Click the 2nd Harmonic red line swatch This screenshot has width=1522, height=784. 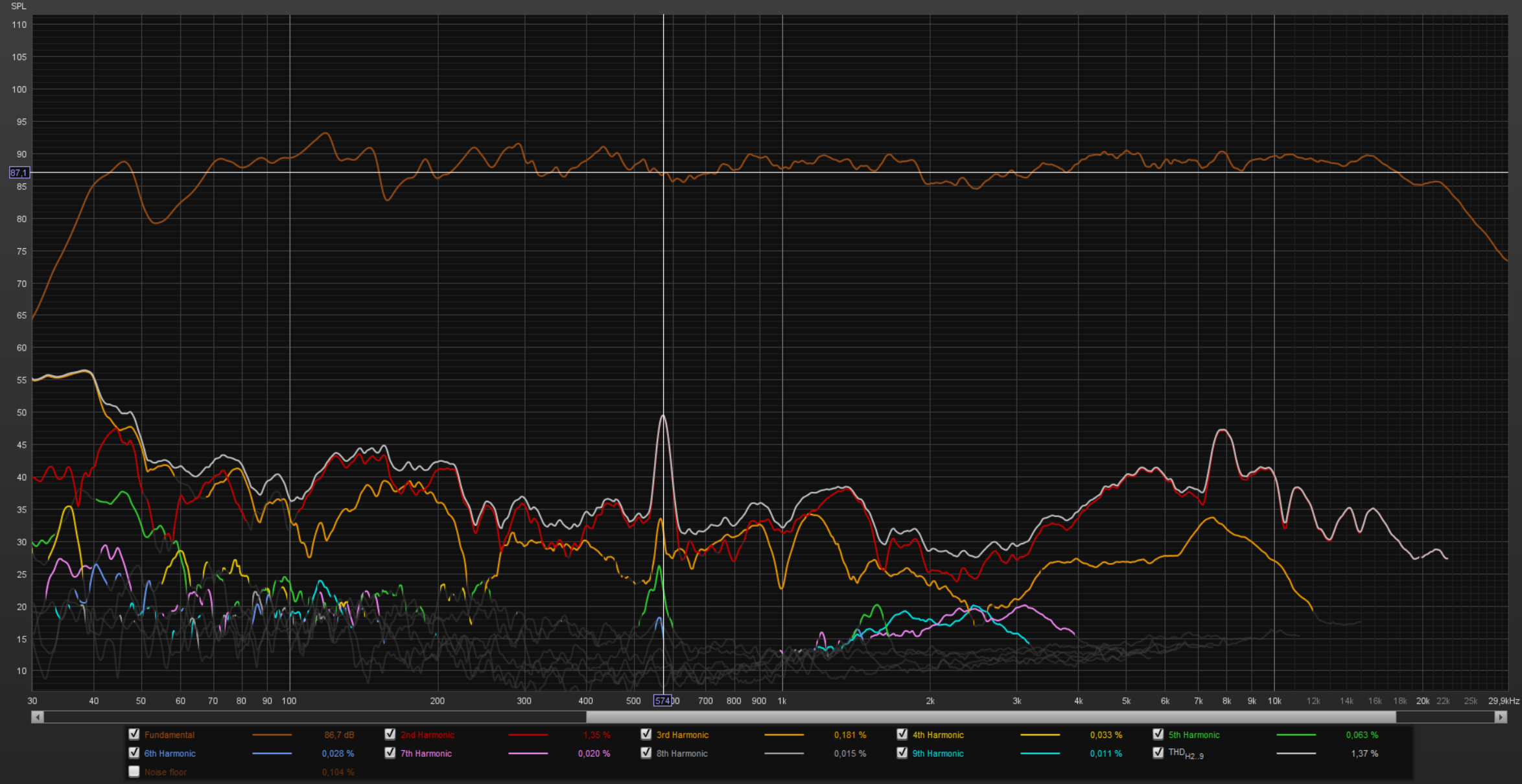pos(528,735)
